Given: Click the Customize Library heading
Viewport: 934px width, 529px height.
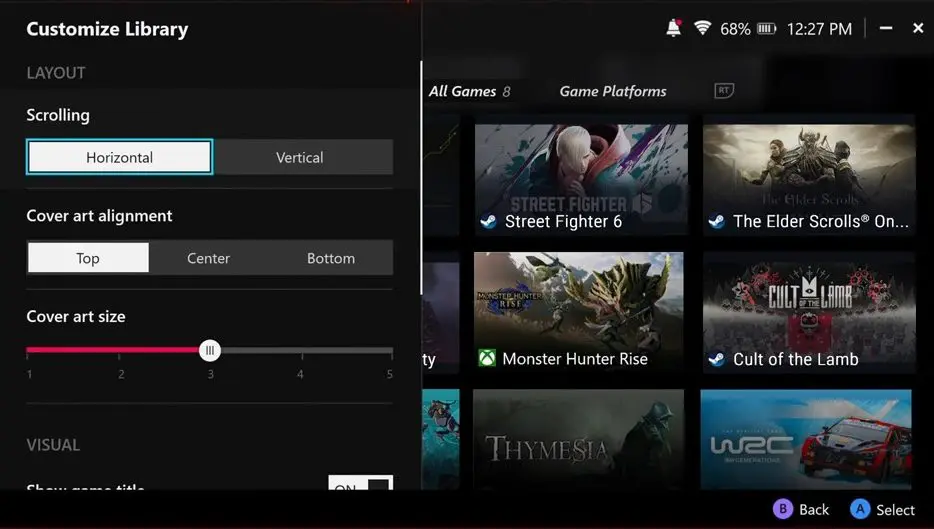Looking at the screenshot, I should coord(107,29).
